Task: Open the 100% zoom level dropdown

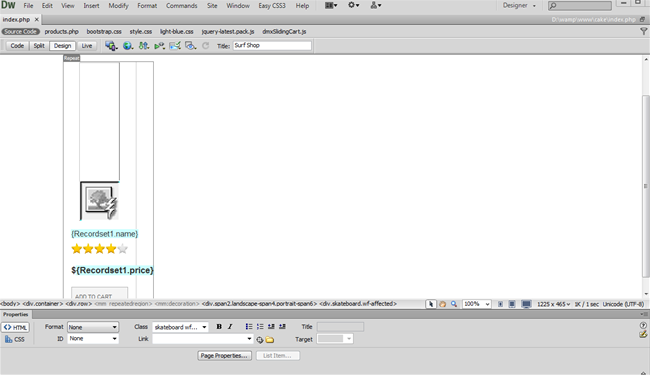Action: click(477, 304)
